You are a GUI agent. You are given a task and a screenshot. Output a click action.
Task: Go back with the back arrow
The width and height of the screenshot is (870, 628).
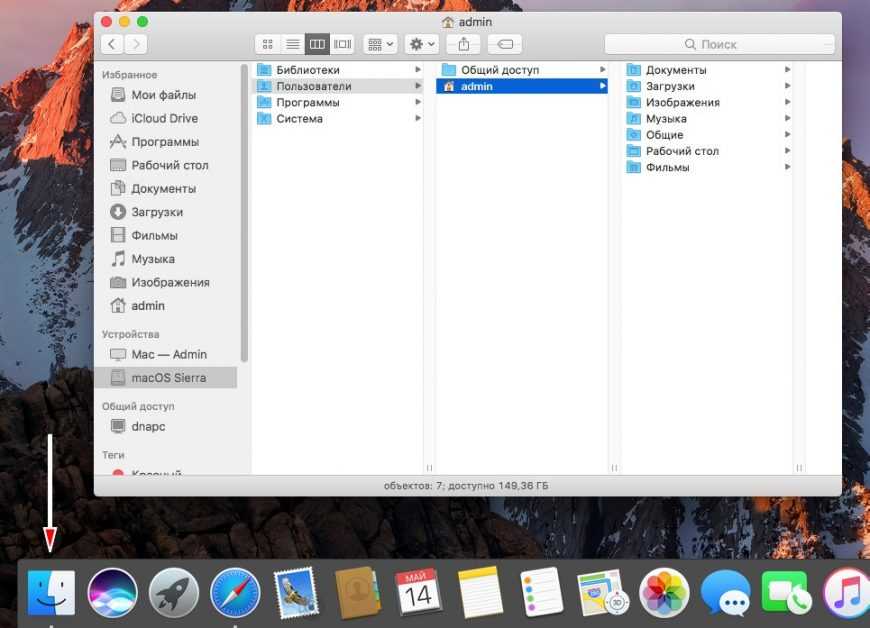111,44
